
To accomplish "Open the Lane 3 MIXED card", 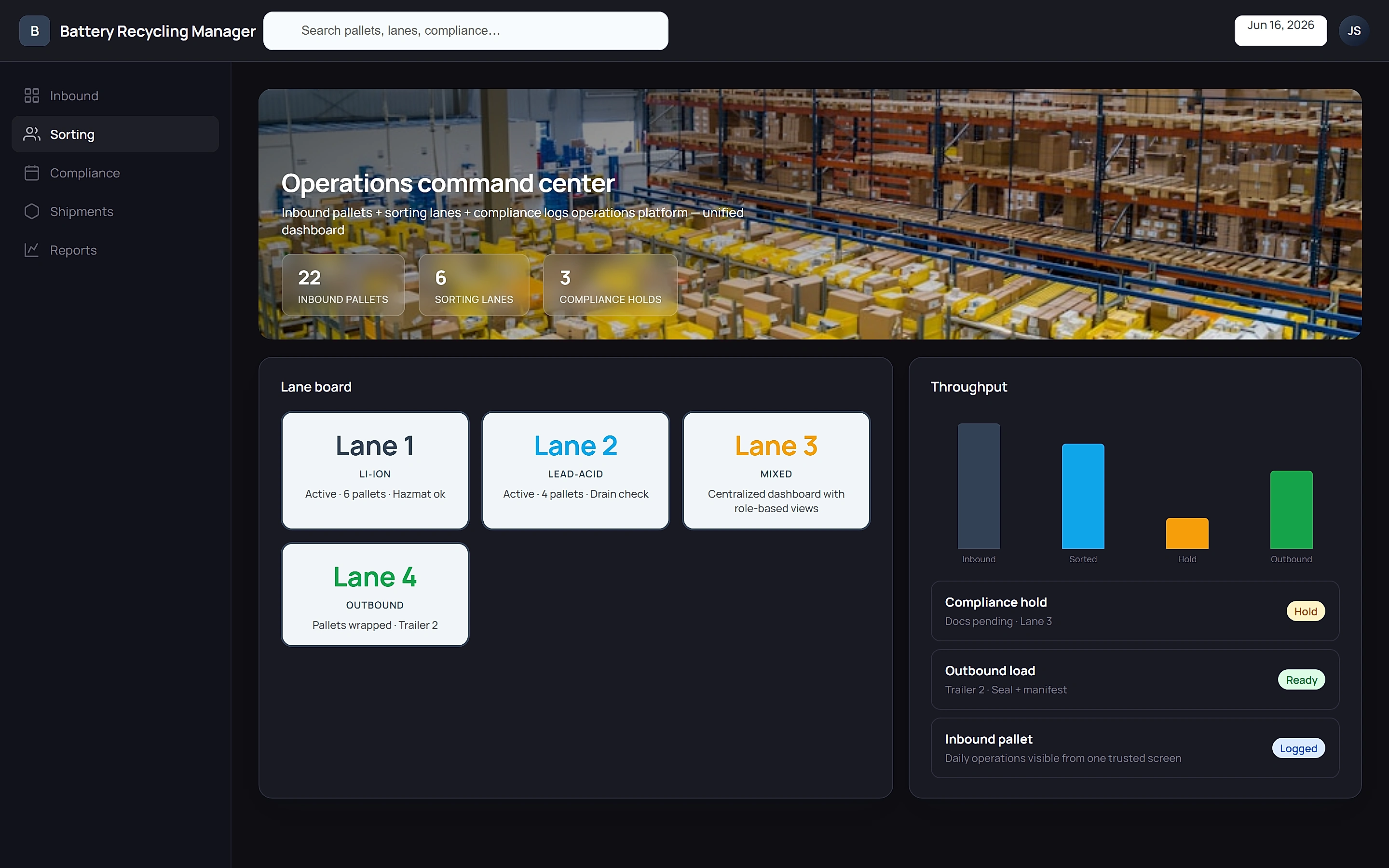I will [x=776, y=470].
